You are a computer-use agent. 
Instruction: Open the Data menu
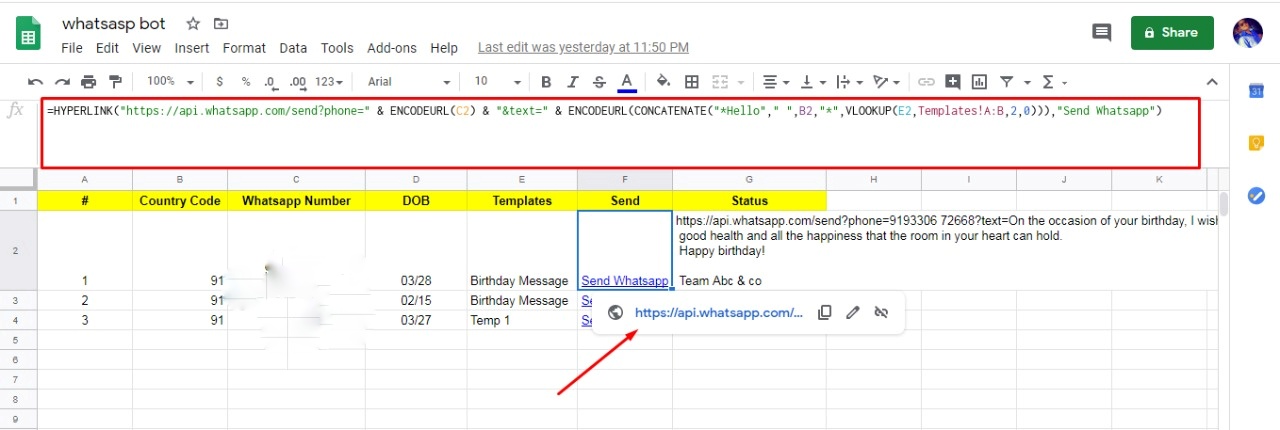293,48
